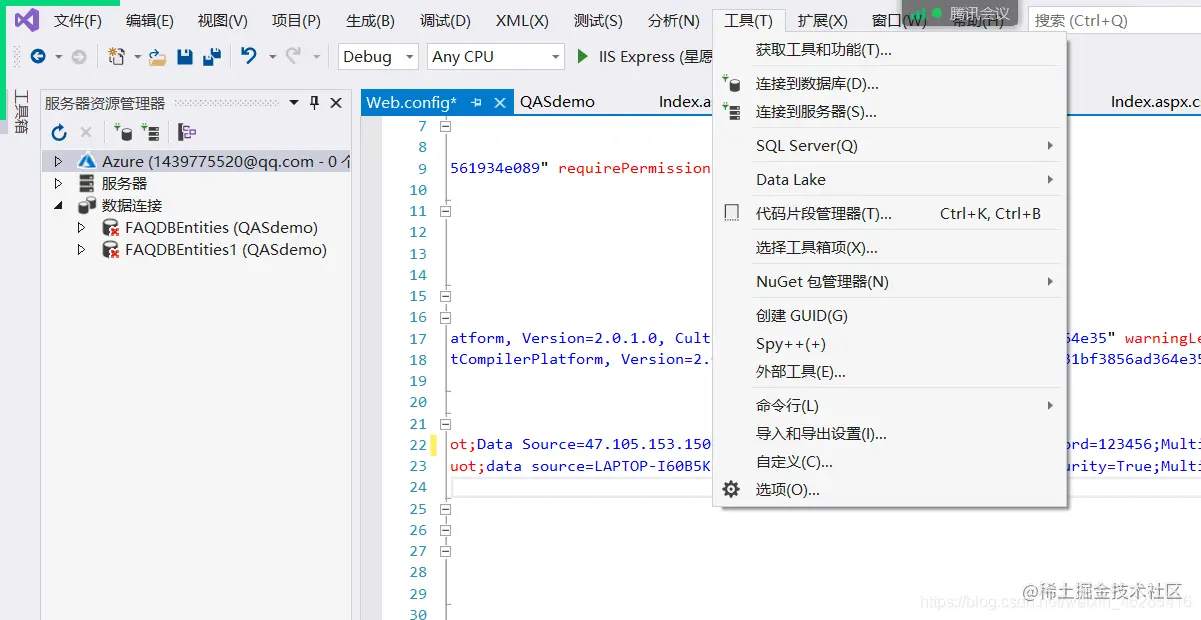Click the single-disk save icon
The width and height of the screenshot is (1201, 620).
tap(185, 57)
